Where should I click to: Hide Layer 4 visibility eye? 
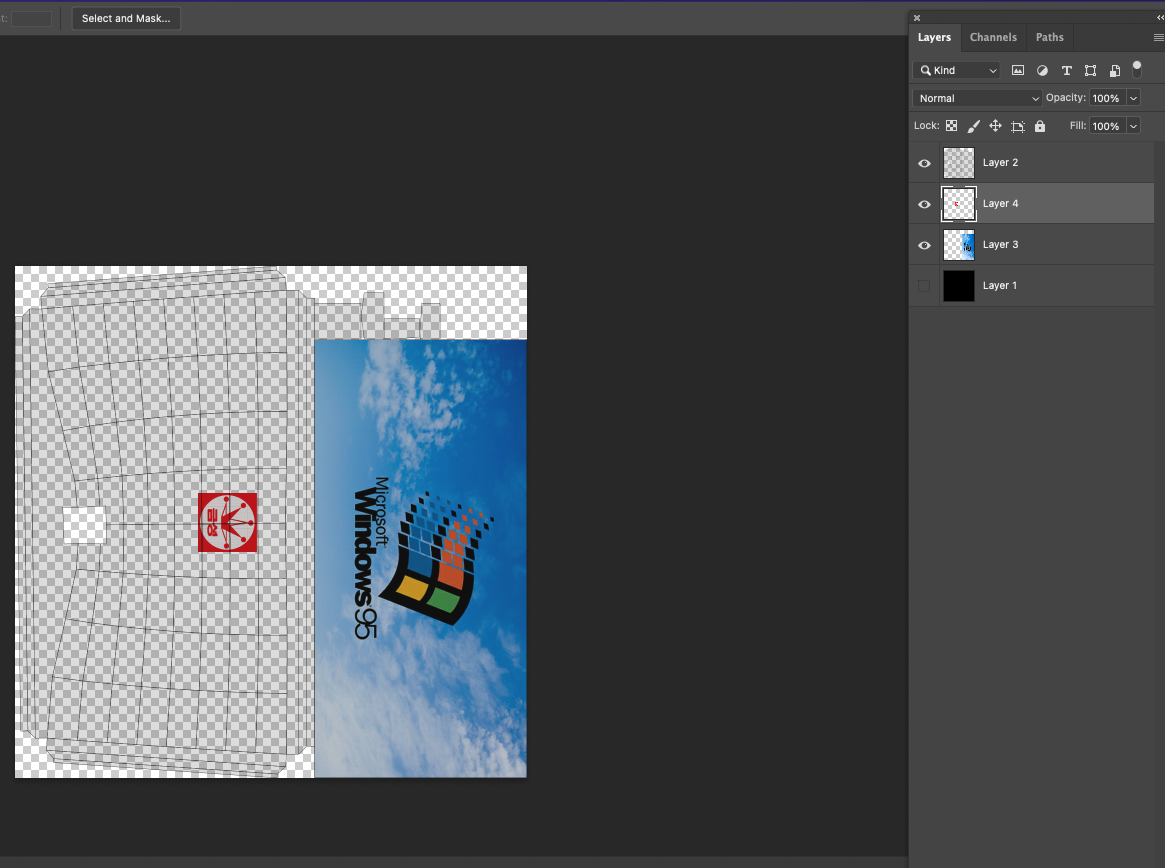[x=924, y=204]
